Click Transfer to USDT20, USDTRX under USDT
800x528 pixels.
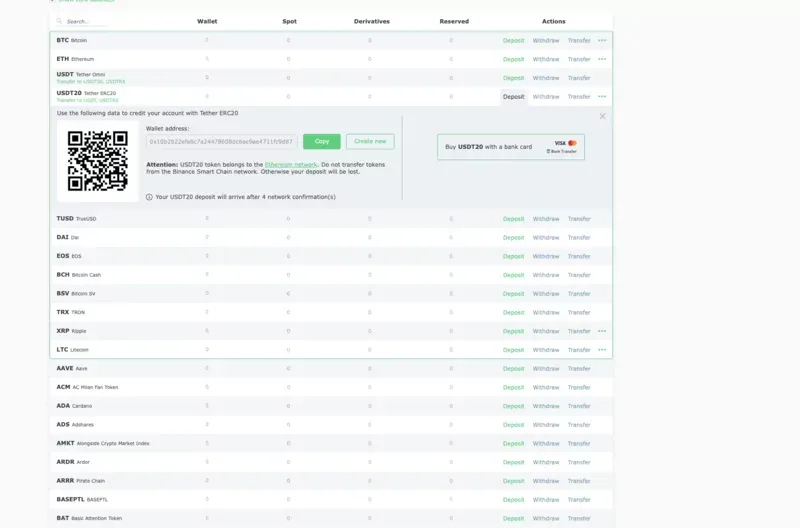pyautogui.click(x=91, y=82)
